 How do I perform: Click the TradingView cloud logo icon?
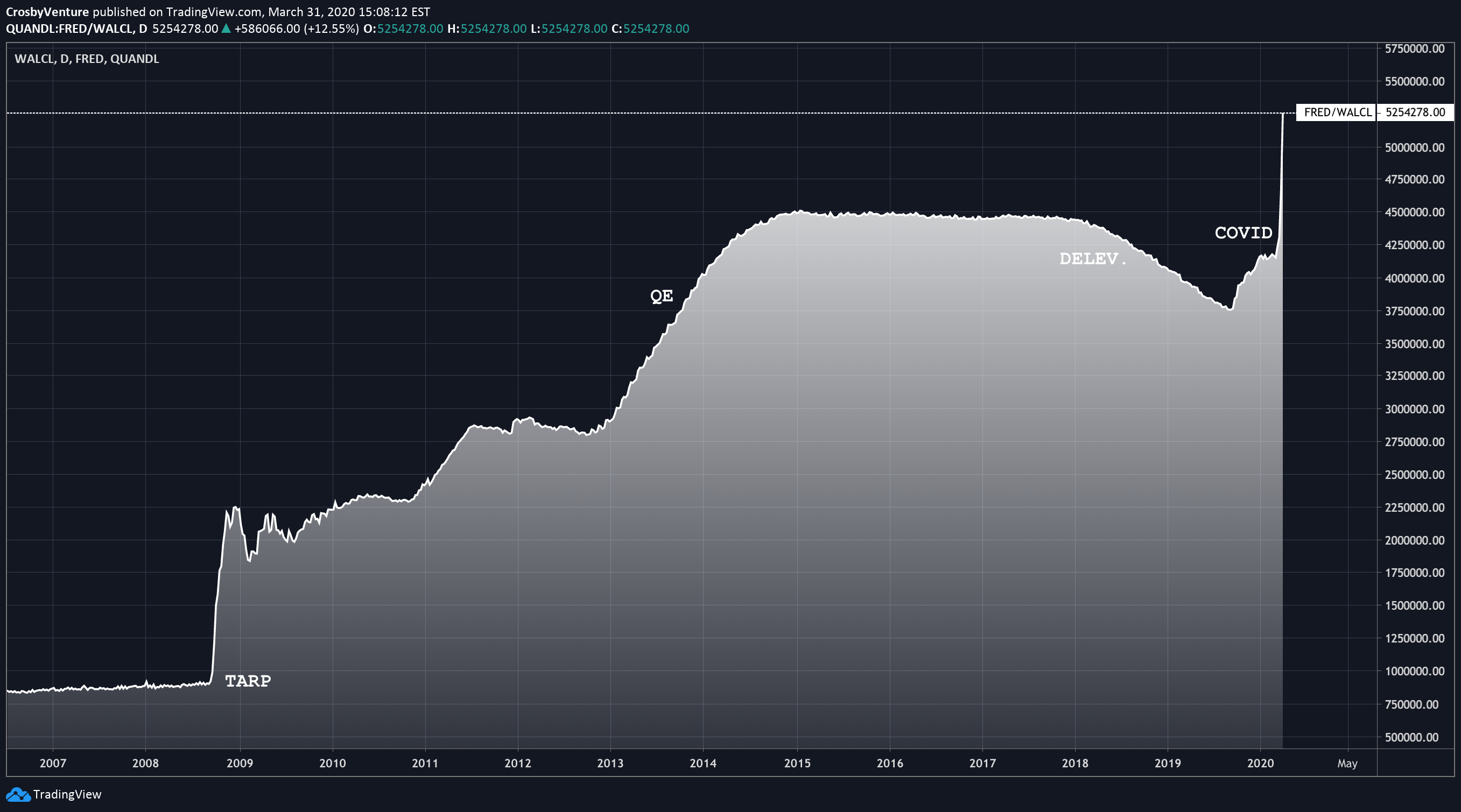pyautogui.click(x=18, y=794)
